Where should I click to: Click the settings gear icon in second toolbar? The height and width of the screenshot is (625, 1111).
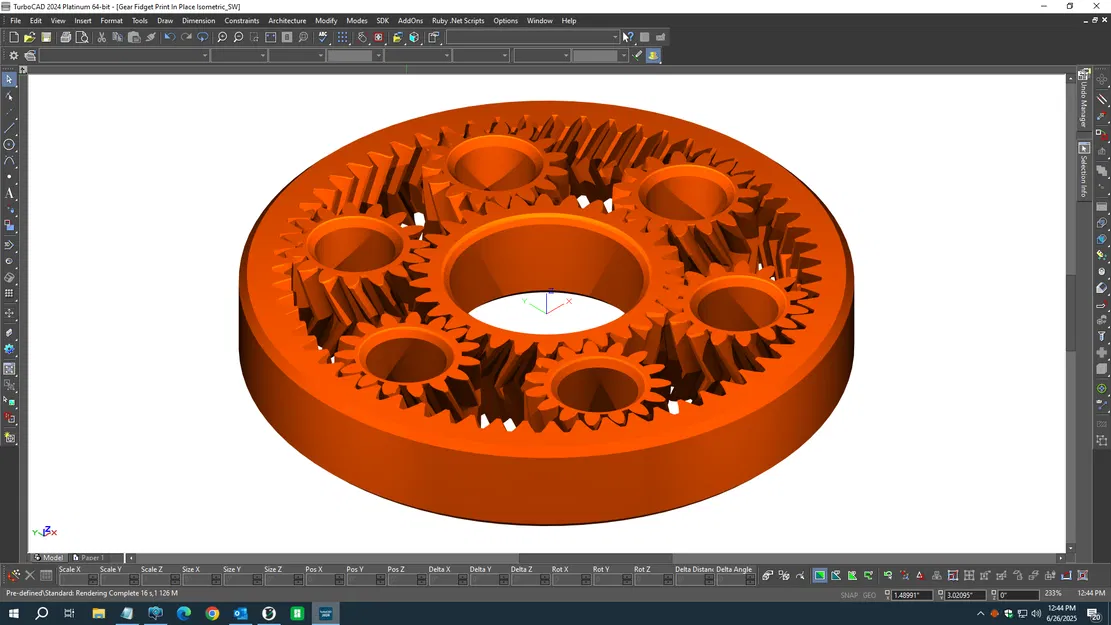[x=13, y=55]
